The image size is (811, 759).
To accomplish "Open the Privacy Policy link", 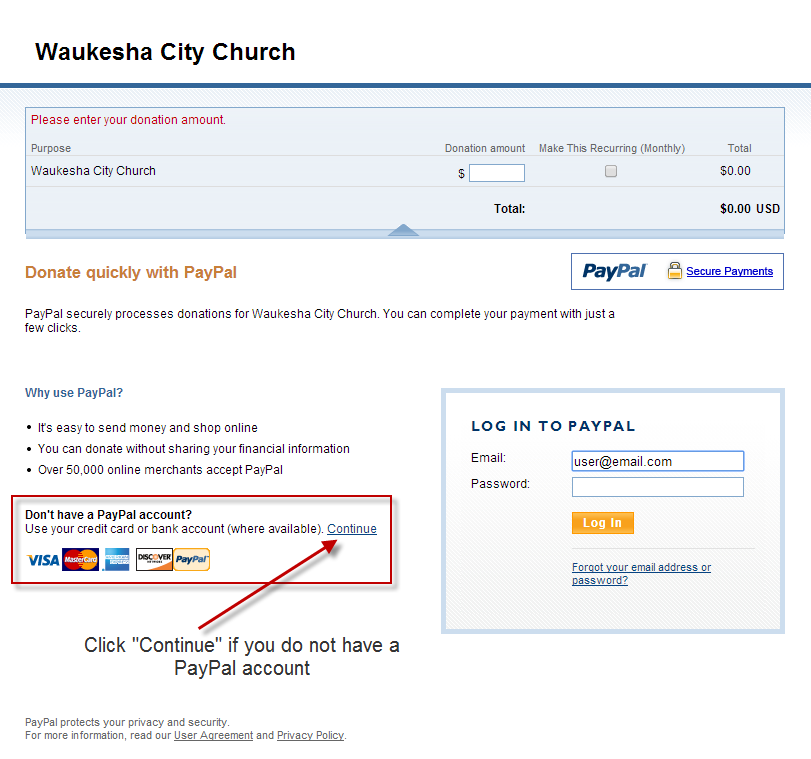I will tap(310, 735).
